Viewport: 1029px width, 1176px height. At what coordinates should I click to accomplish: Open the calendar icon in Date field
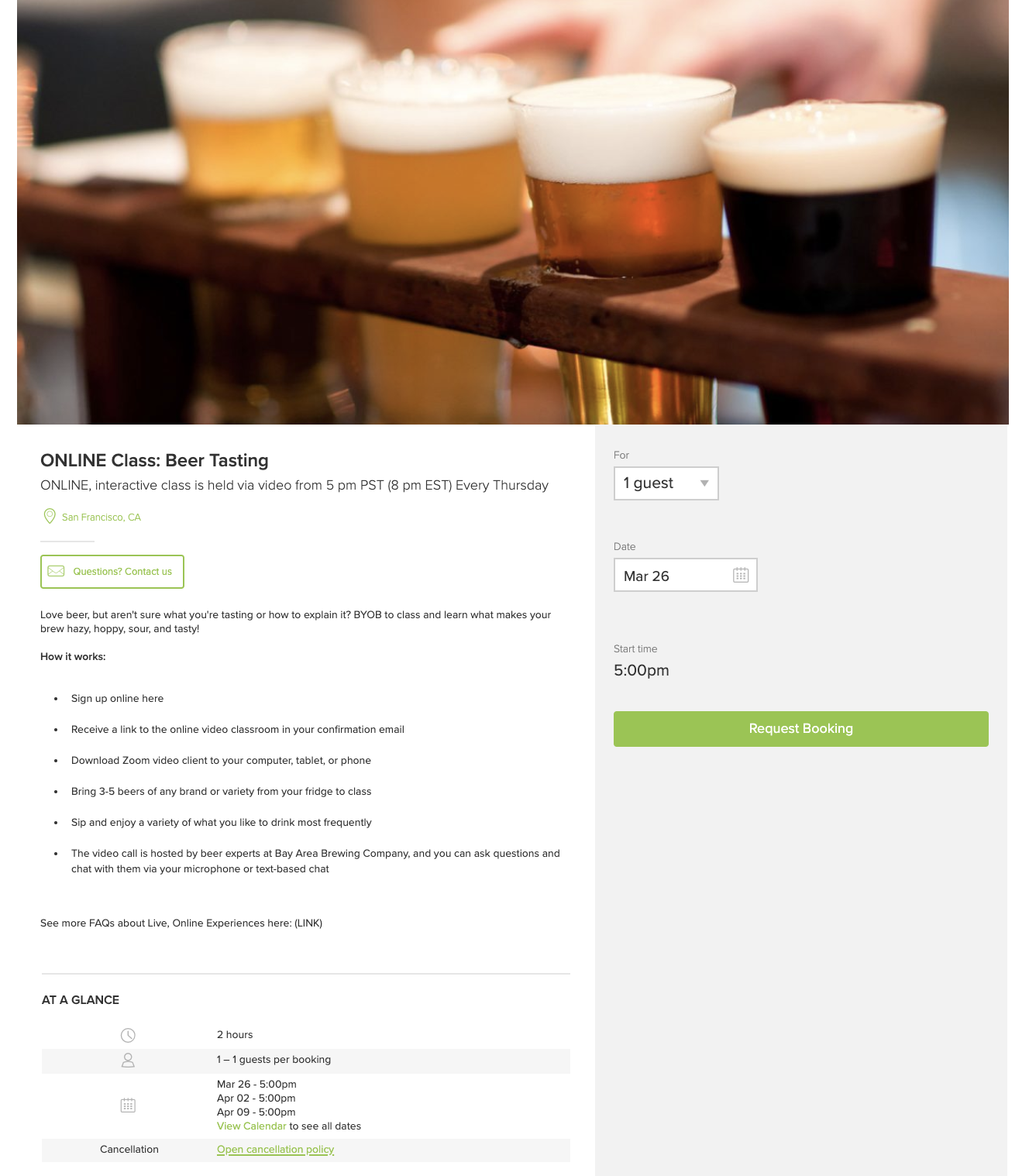click(x=741, y=575)
